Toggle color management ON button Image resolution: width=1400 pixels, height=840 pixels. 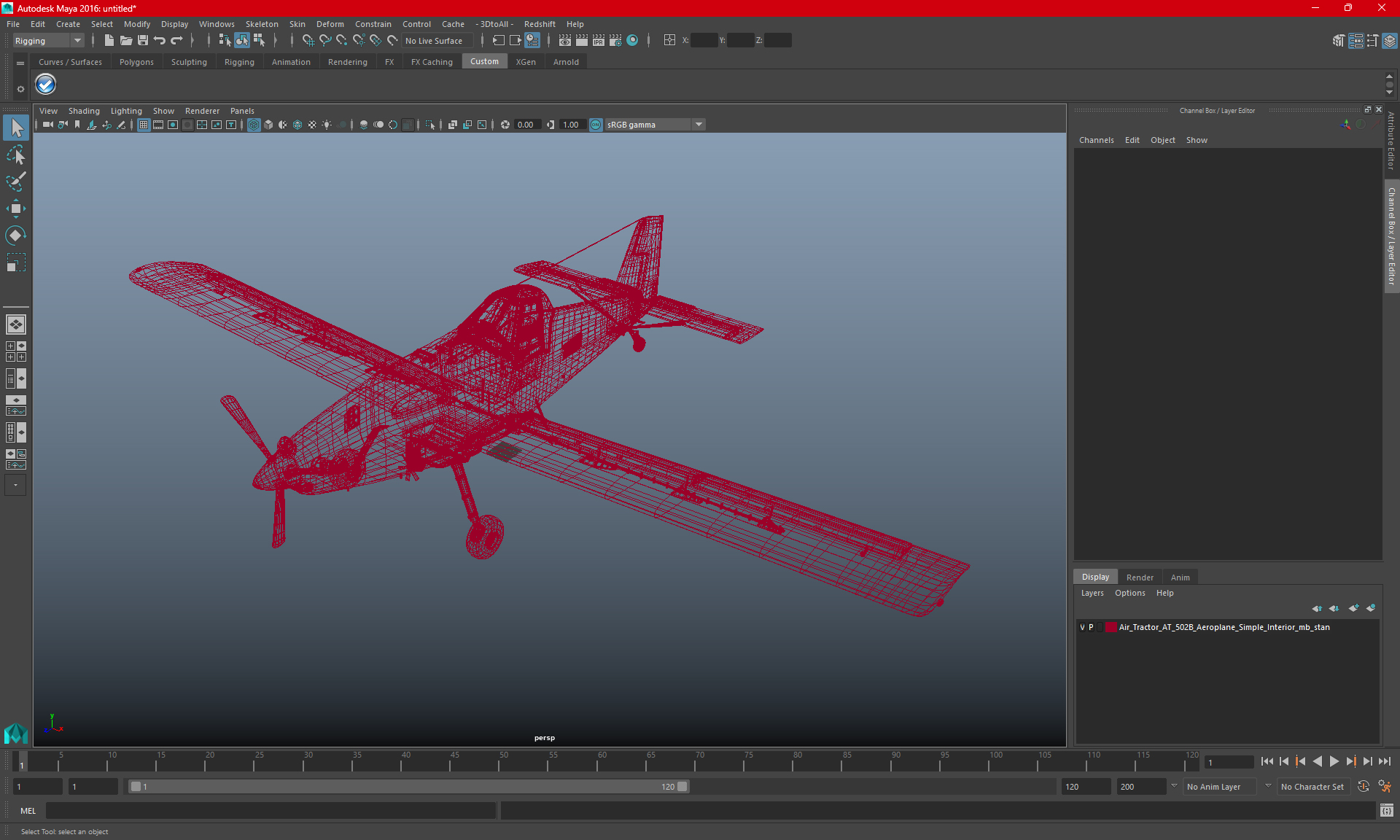596,125
